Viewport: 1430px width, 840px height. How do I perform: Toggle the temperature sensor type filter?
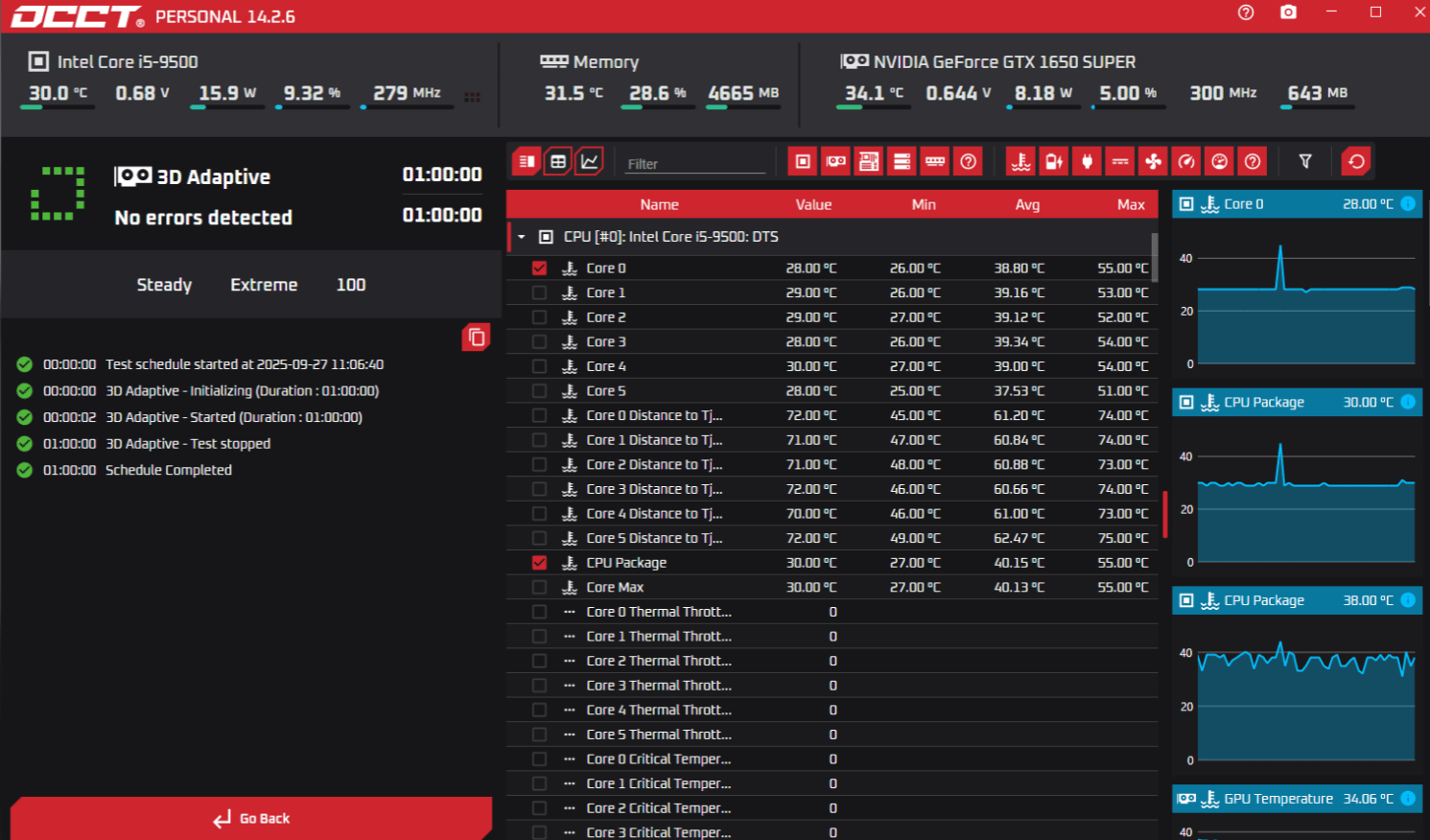[x=1021, y=162]
